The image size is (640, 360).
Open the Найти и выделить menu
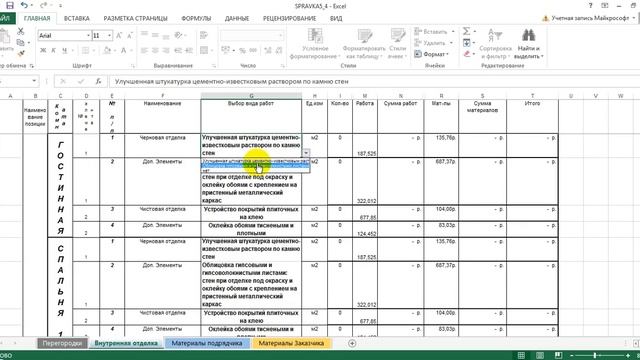point(528,44)
